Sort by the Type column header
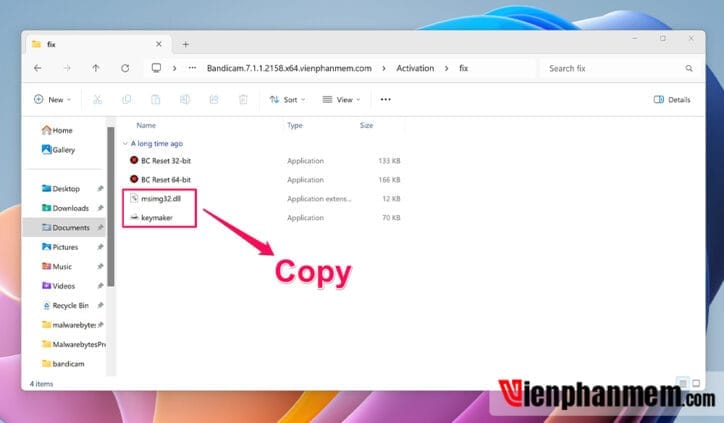Viewport: 724px width, 423px height. (x=295, y=125)
